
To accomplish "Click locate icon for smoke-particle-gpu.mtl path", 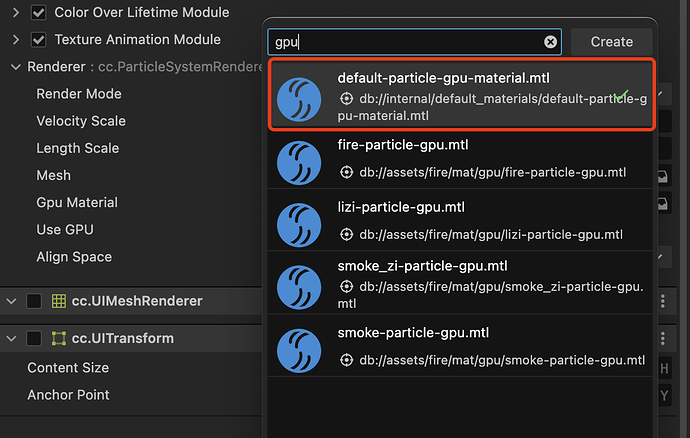I will click(347, 360).
